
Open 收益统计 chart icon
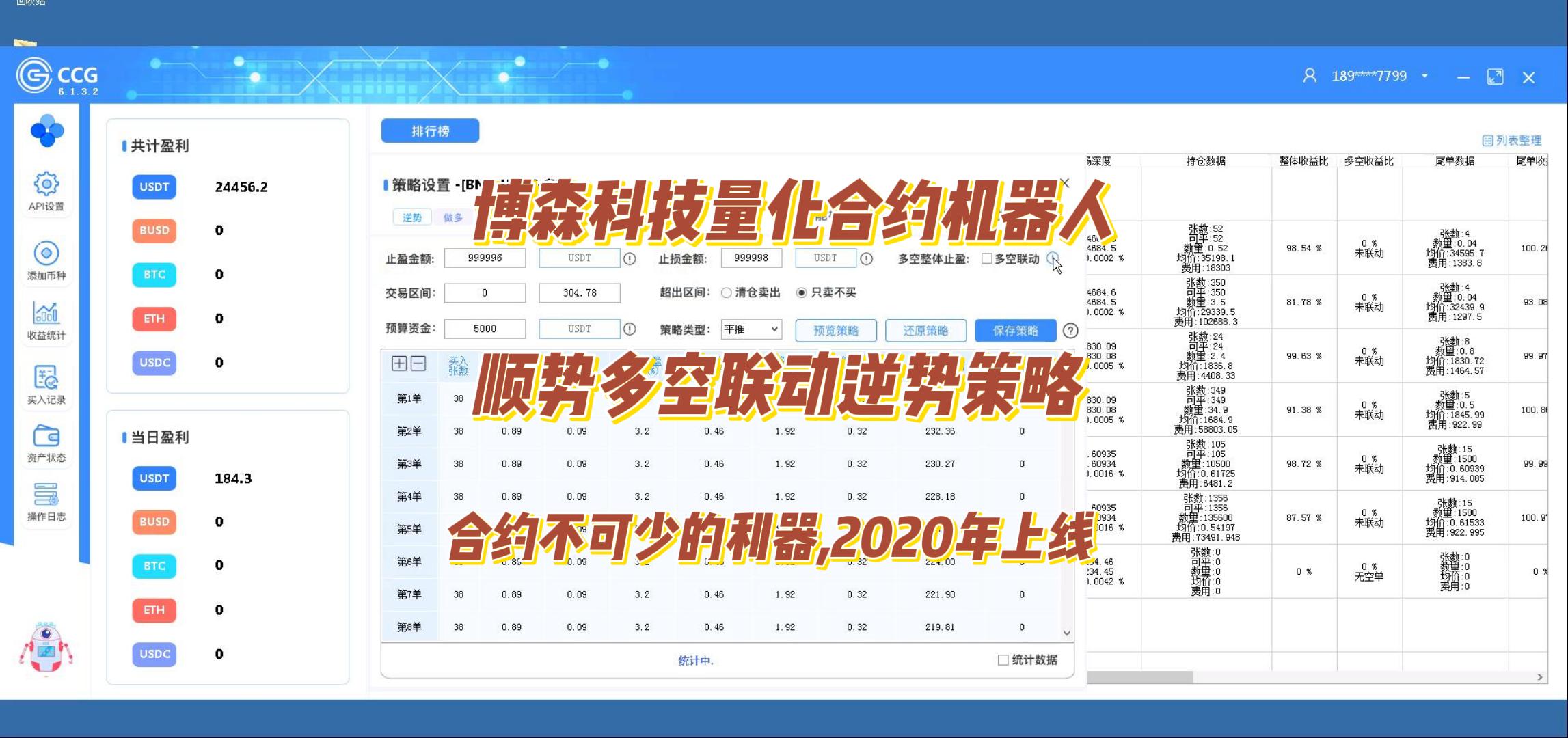pyautogui.click(x=46, y=320)
